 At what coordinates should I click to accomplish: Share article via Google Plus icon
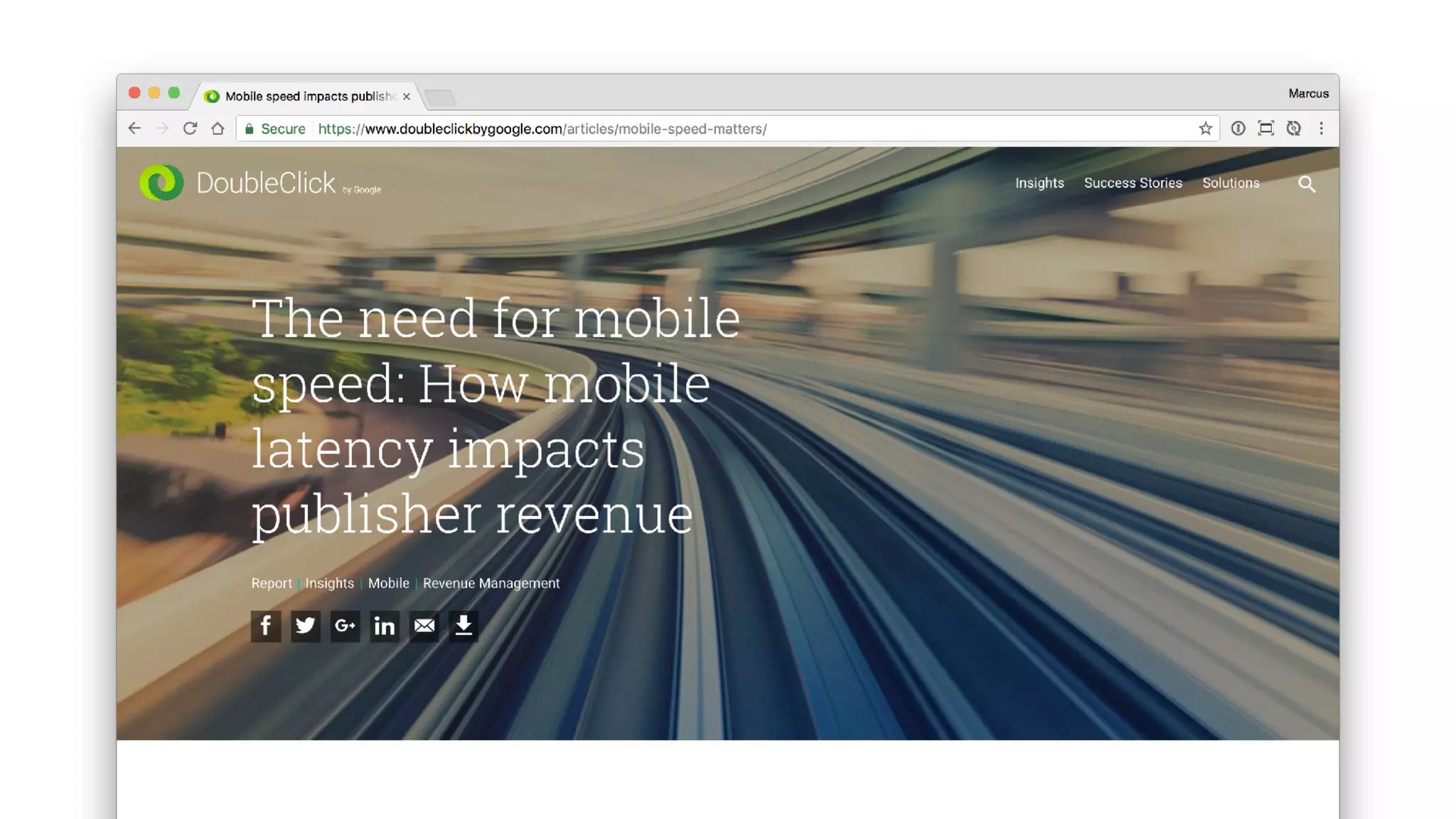pos(345,626)
